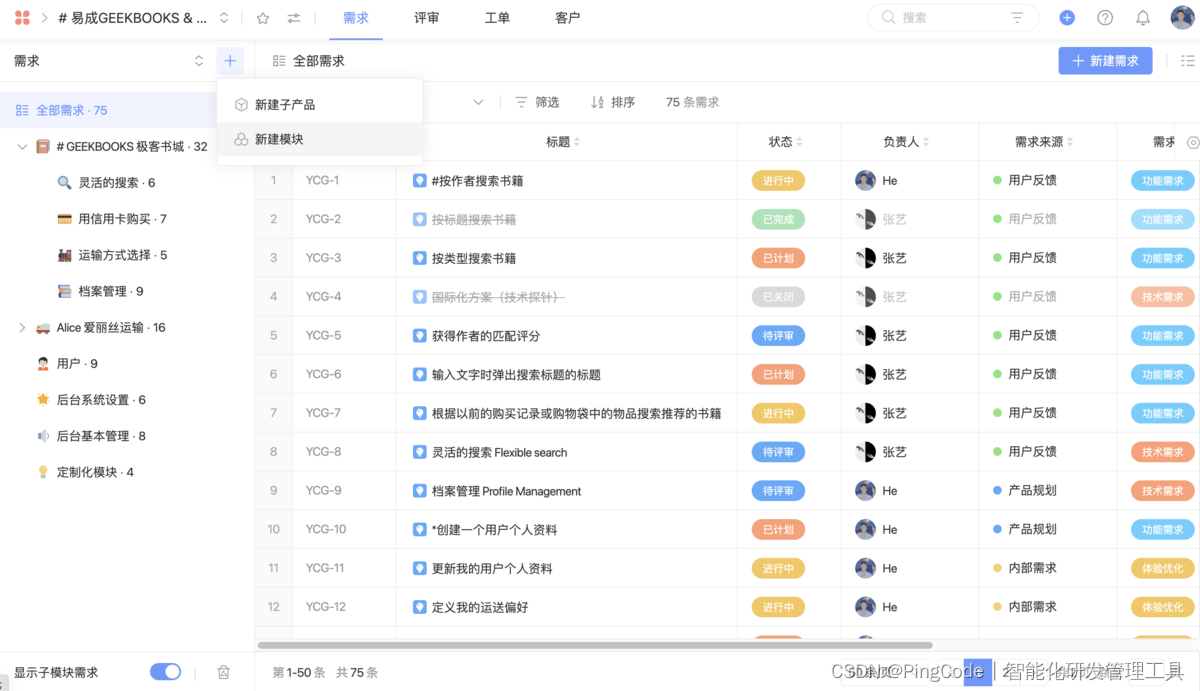Click the shield icon of #按作者搜索书籍 row
1200x691 pixels.
click(420, 181)
